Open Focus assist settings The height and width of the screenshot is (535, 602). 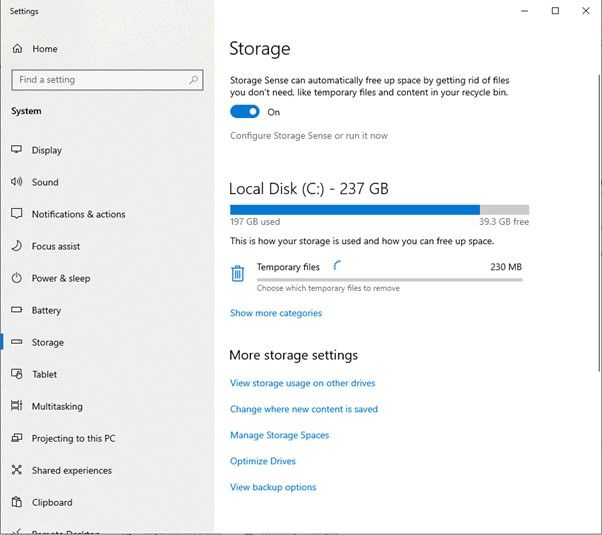56,246
